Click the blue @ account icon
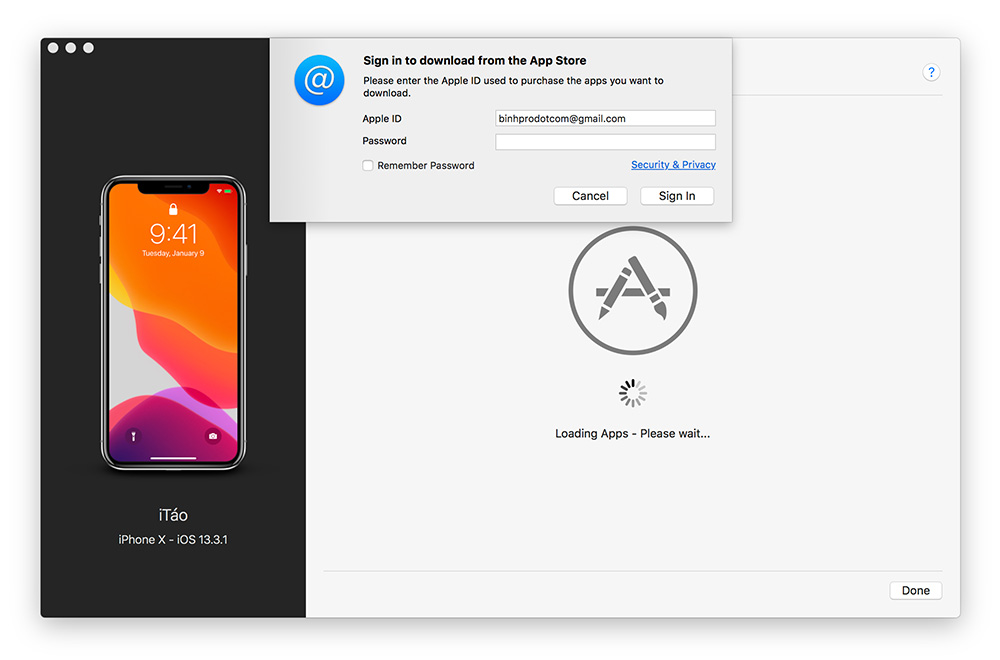Screen dimensions: 1000x660 (x=319, y=80)
